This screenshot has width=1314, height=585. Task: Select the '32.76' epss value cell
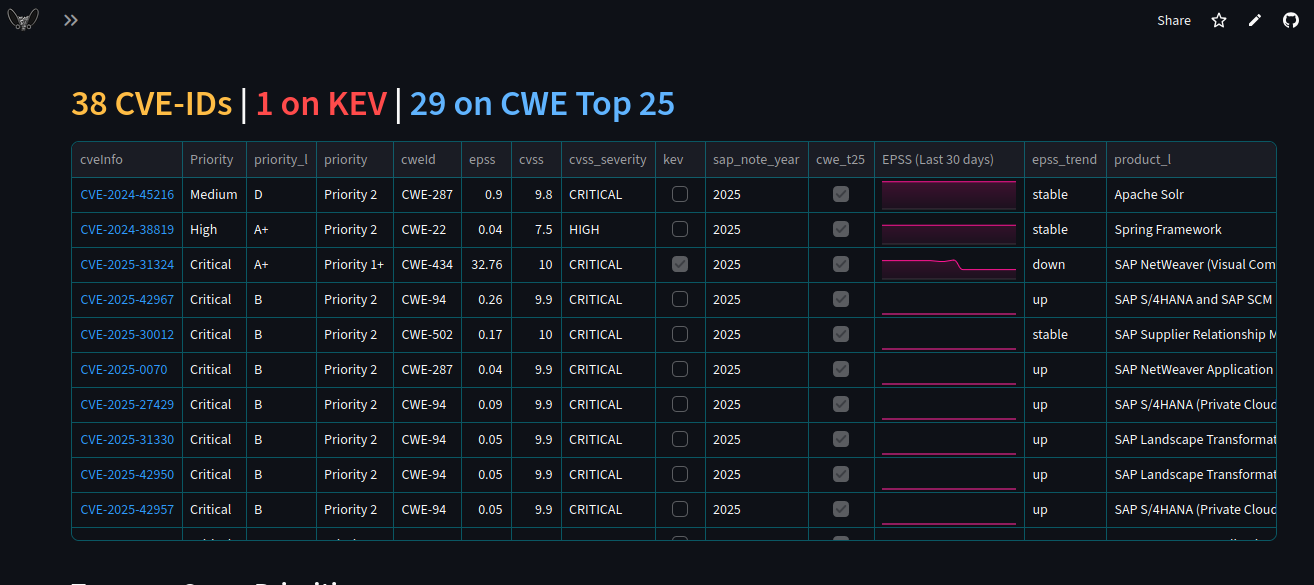pyautogui.click(x=486, y=264)
